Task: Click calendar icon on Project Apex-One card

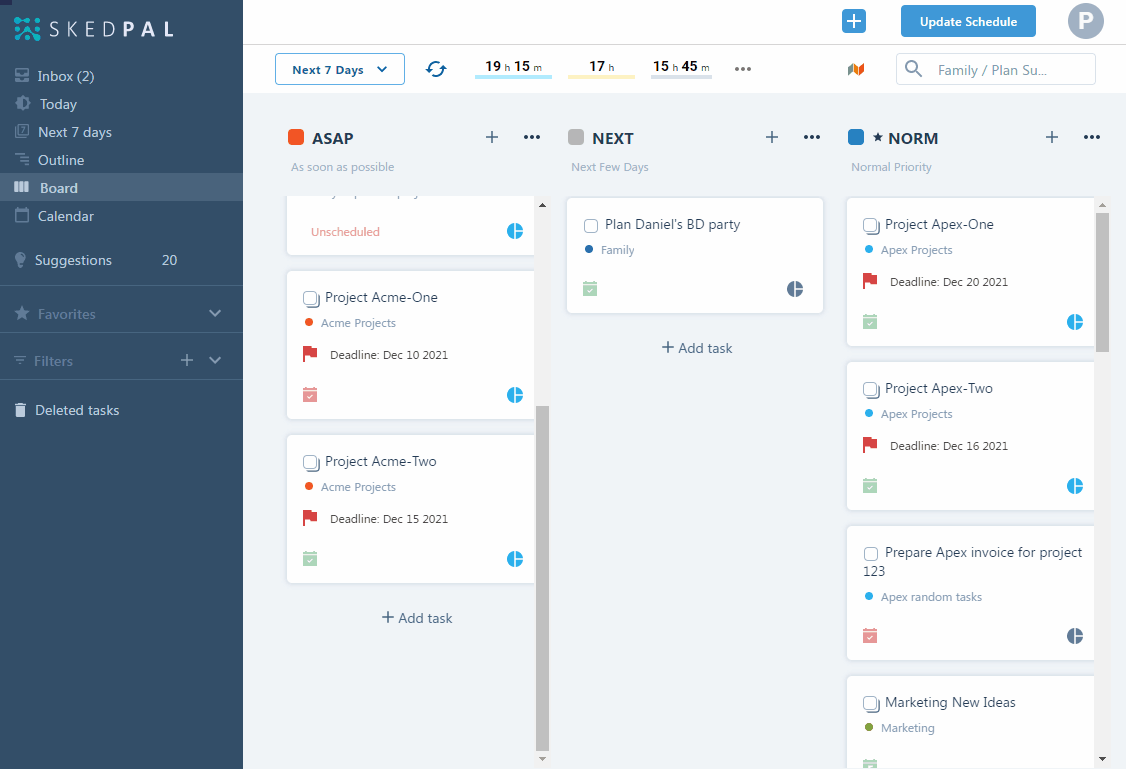Action: (870, 321)
